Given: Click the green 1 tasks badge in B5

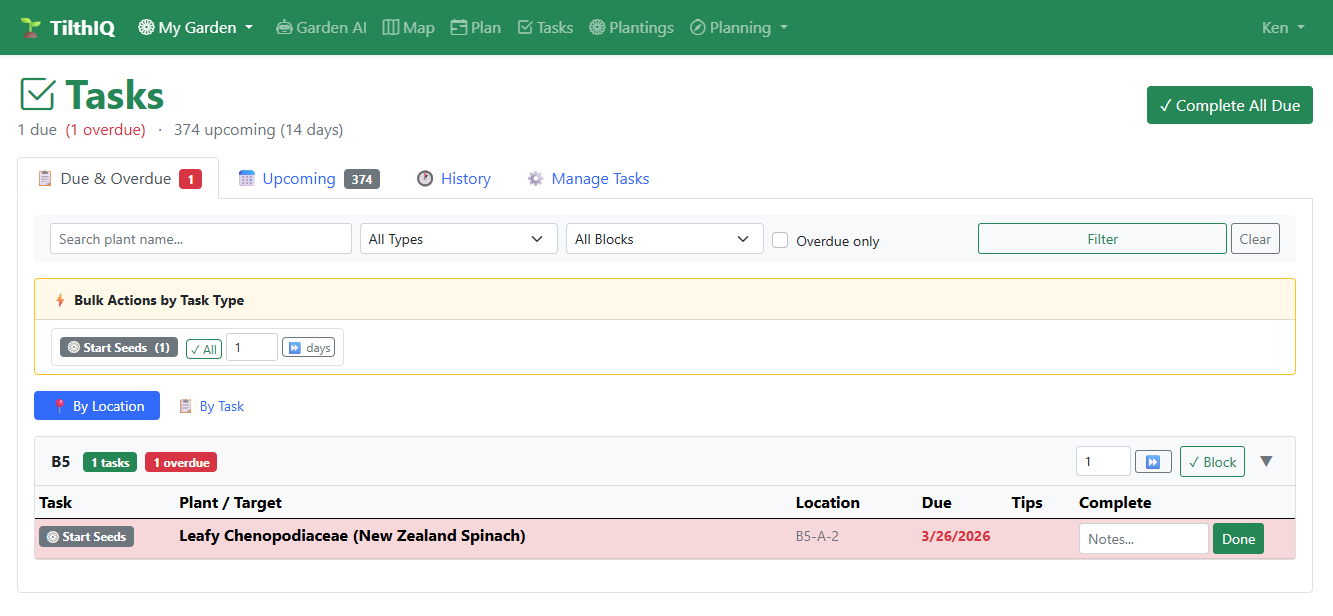Looking at the screenshot, I should coord(110,462).
